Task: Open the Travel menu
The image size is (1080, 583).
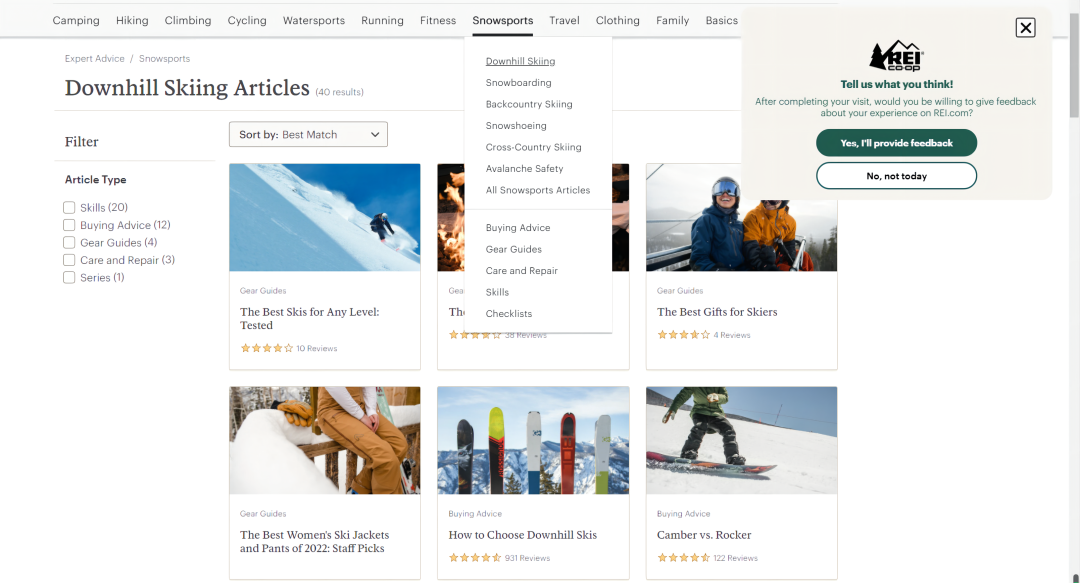Action: tap(564, 21)
